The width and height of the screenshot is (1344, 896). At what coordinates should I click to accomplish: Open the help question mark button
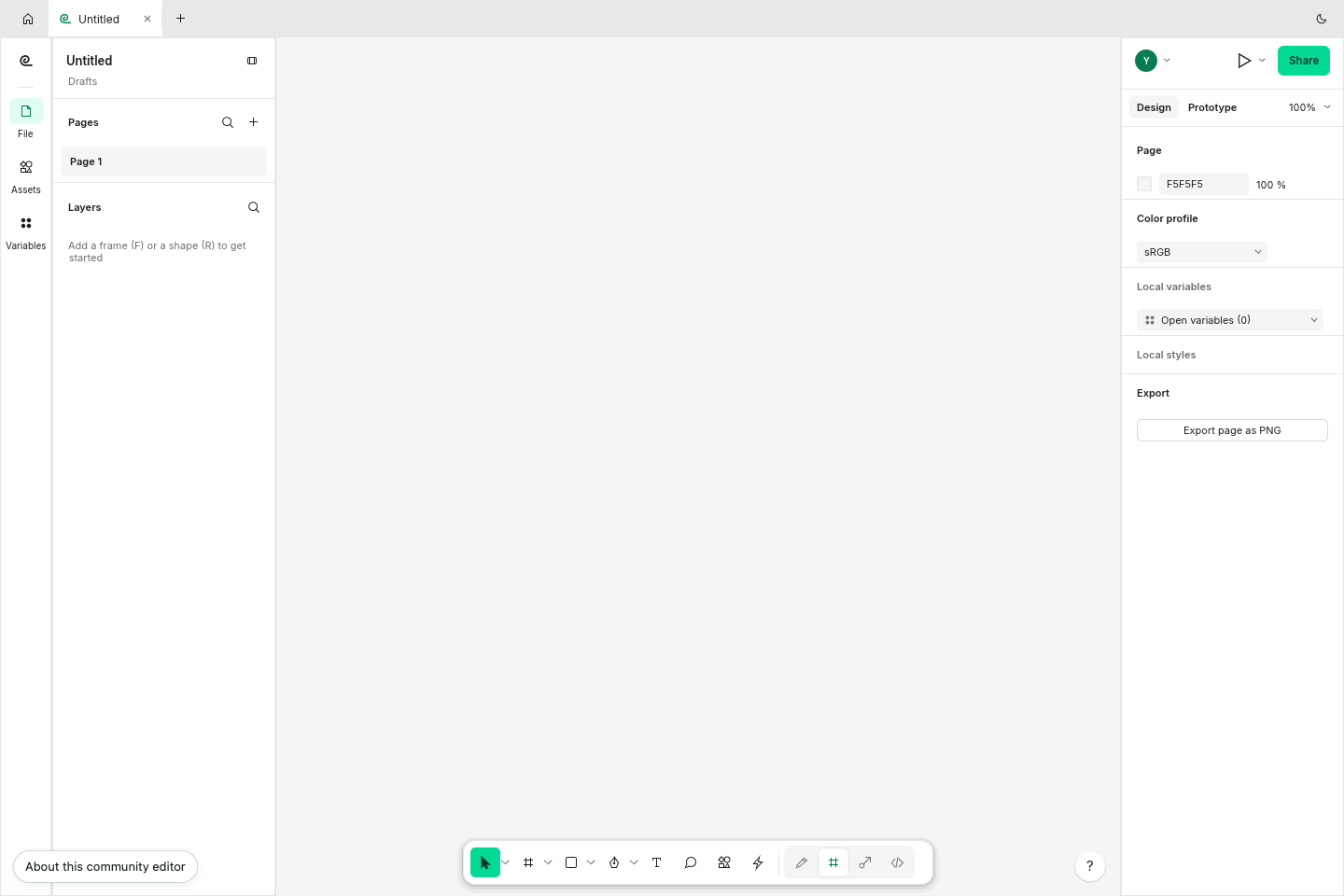tap(1090, 866)
